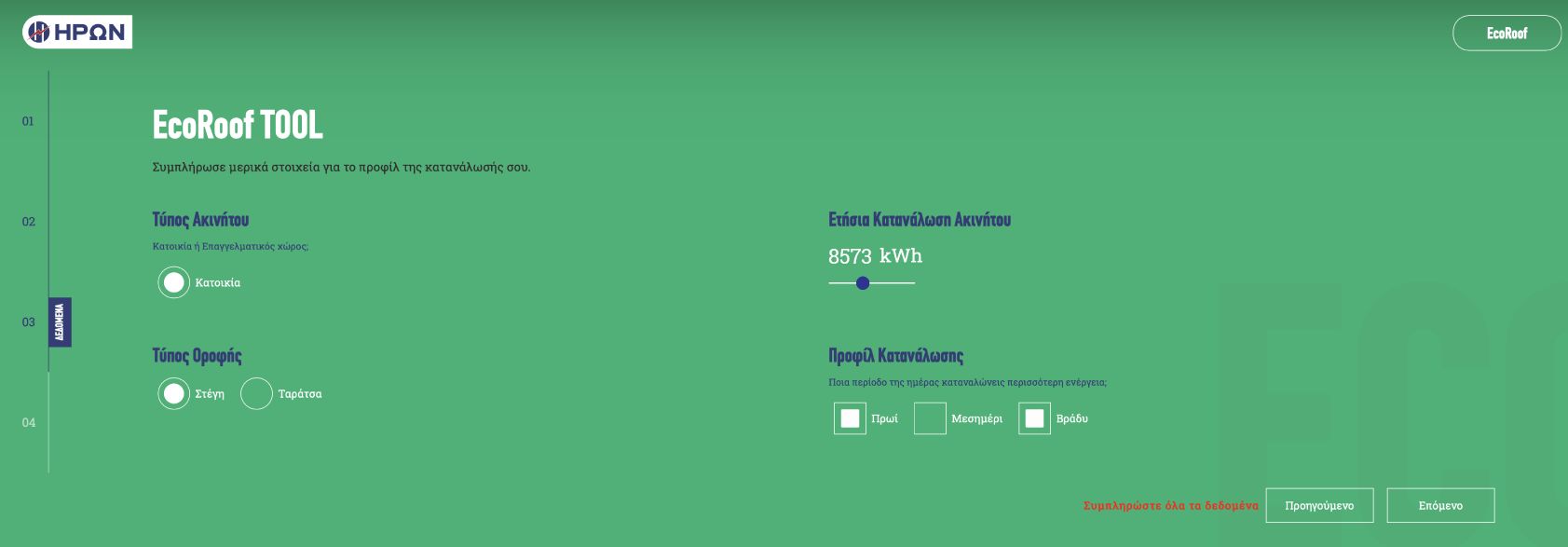Go to step 03 in sidebar
Viewport: 1568px width, 547px height.
pyautogui.click(x=28, y=322)
